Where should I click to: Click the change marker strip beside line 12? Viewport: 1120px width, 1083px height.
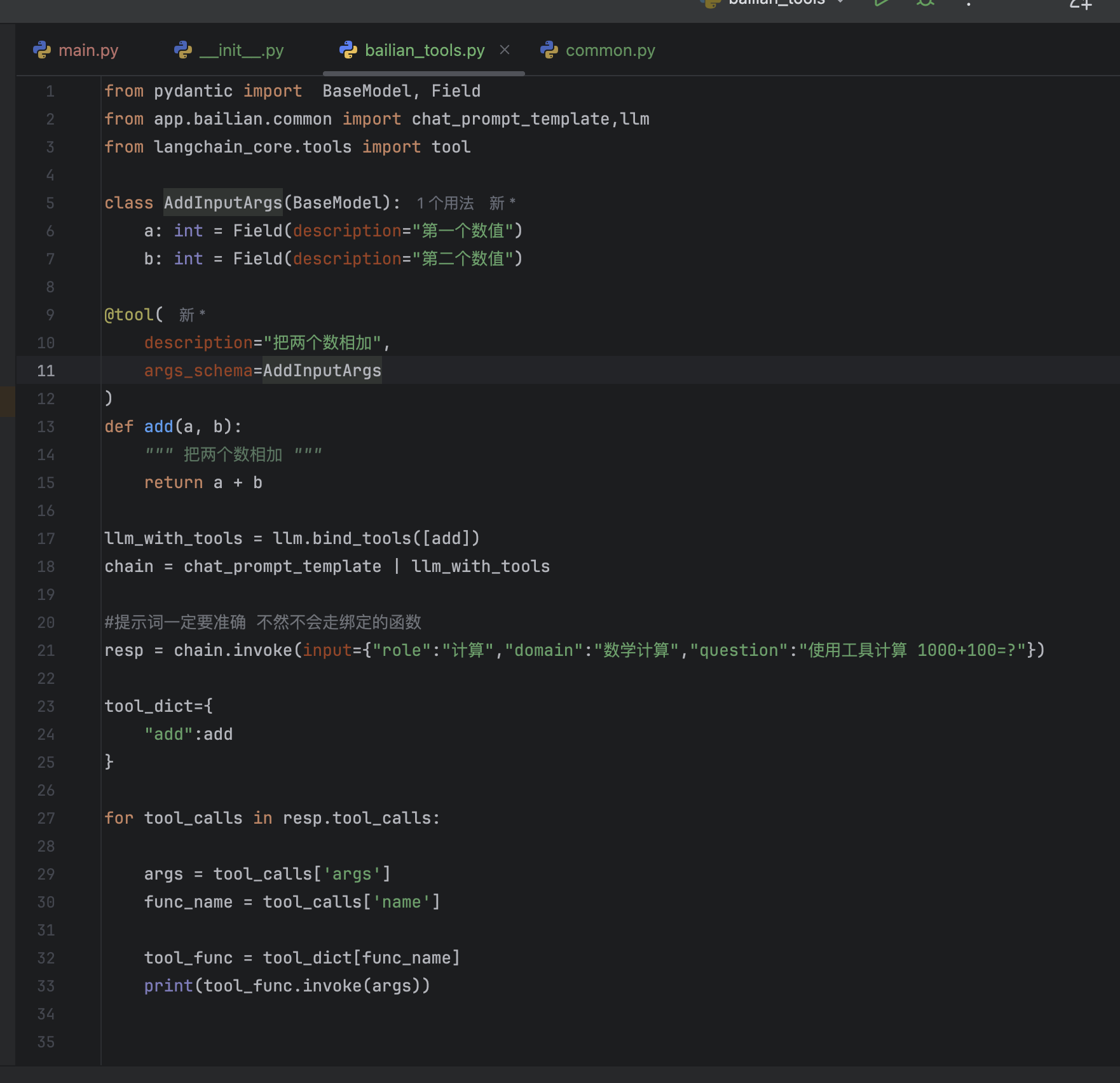[x=7, y=400]
